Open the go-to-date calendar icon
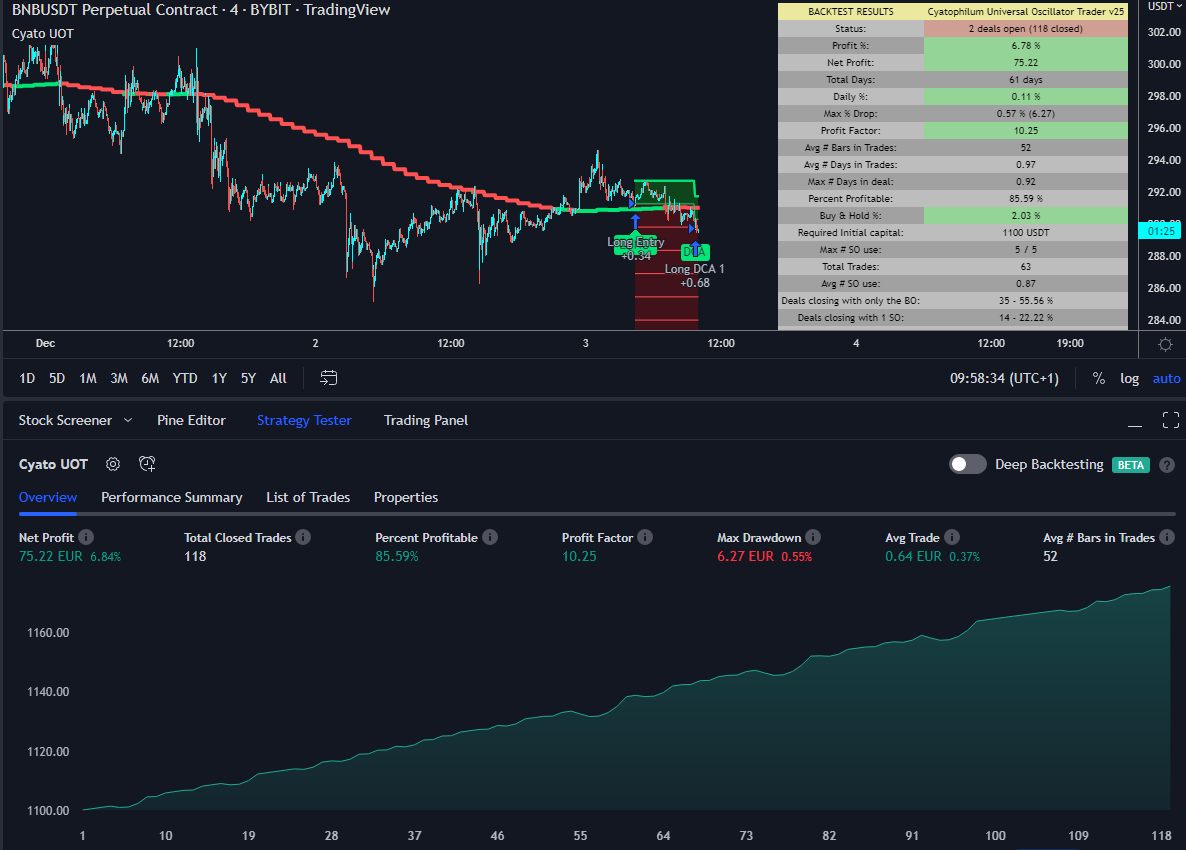The height and width of the screenshot is (850, 1186). point(329,378)
